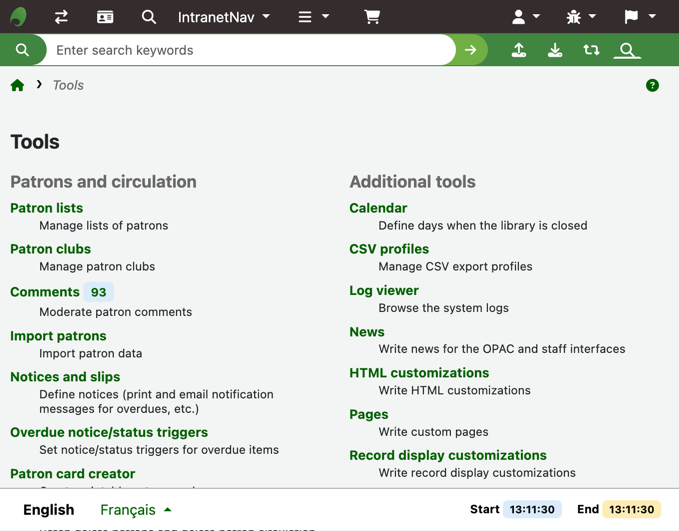Open the hamburger menu dropdown

313,17
